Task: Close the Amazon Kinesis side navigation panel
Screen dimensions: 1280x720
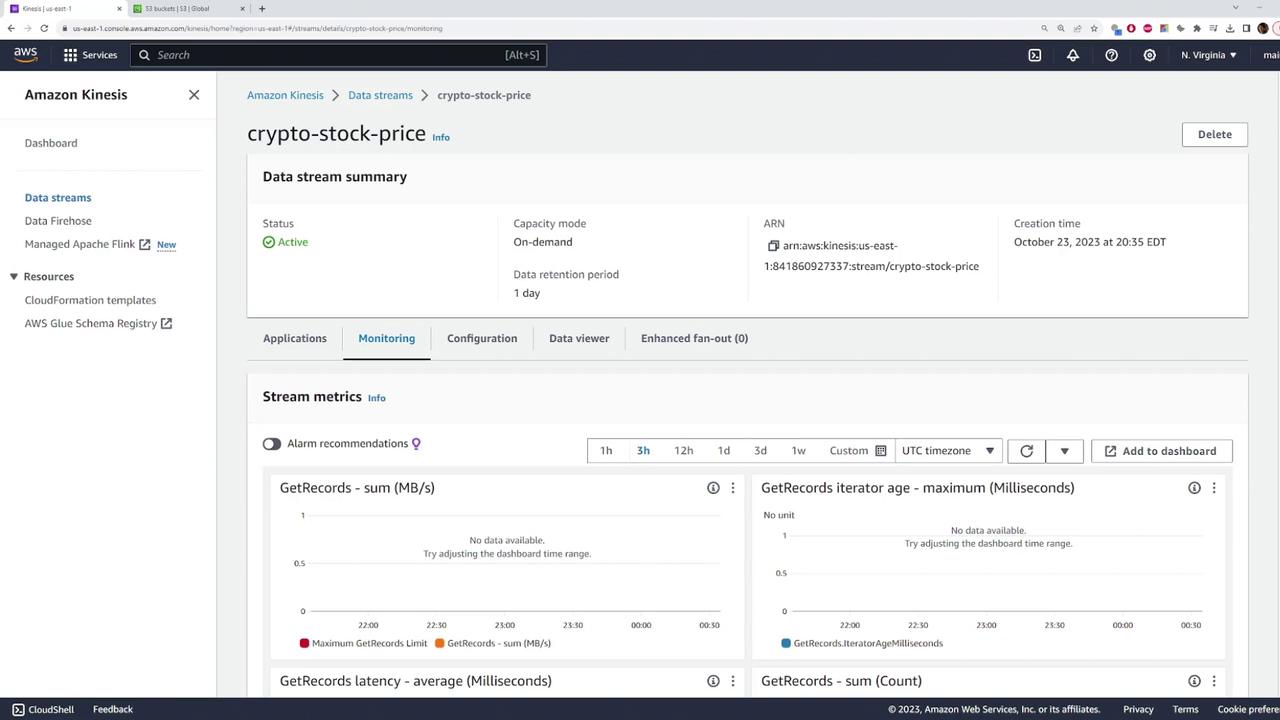Action: (x=194, y=95)
